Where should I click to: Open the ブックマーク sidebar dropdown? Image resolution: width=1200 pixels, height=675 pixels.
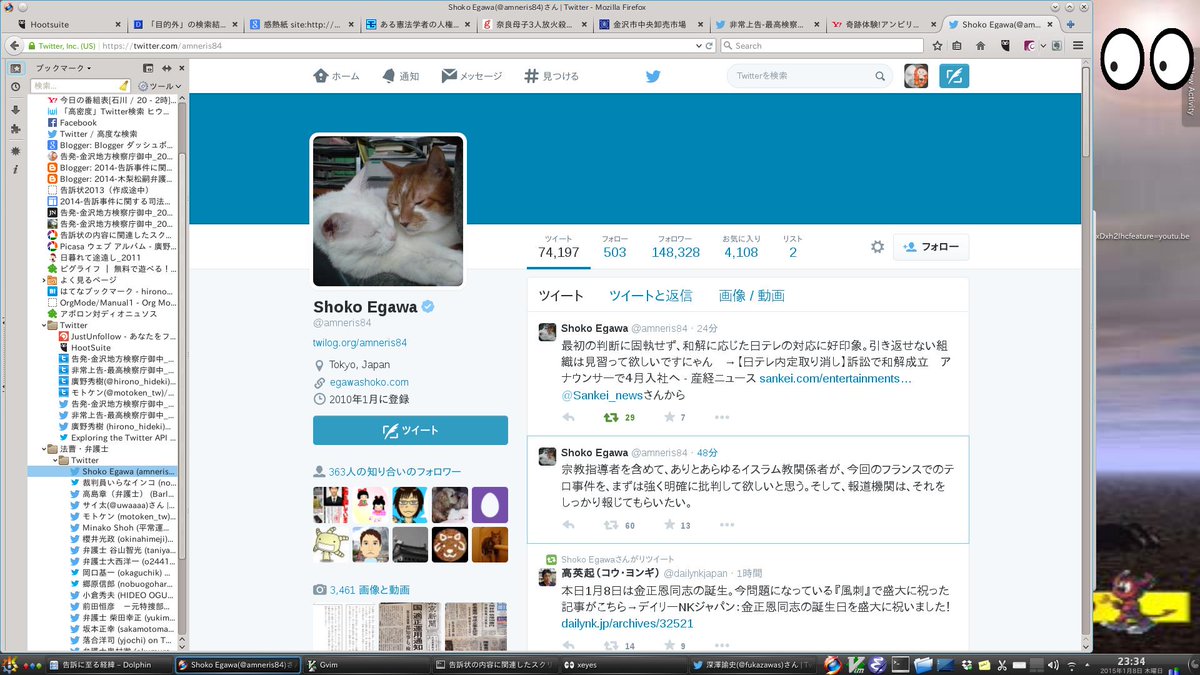[63, 68]
